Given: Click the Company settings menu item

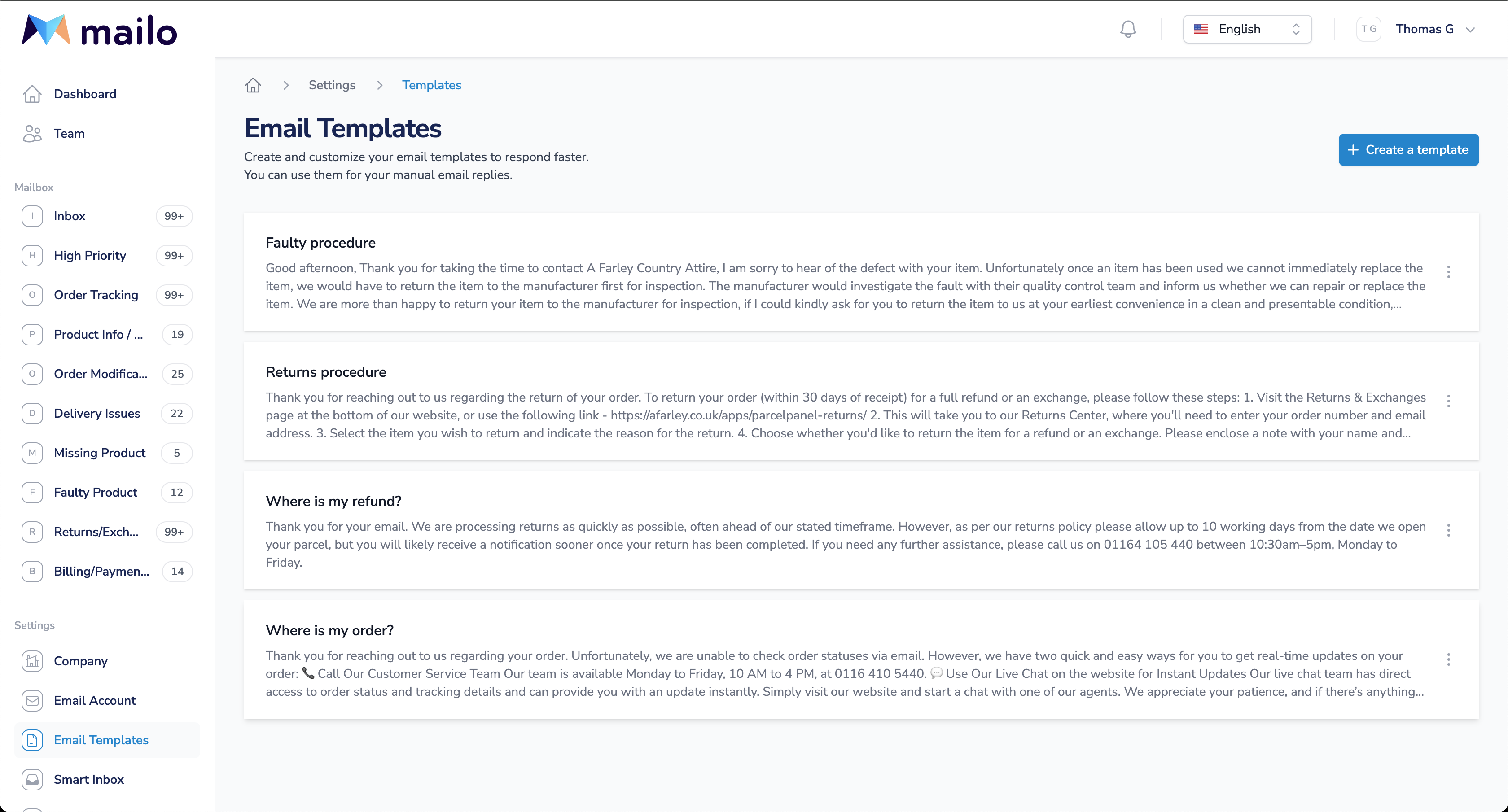Looking at the screenshot, I should [x=81, y=660].
